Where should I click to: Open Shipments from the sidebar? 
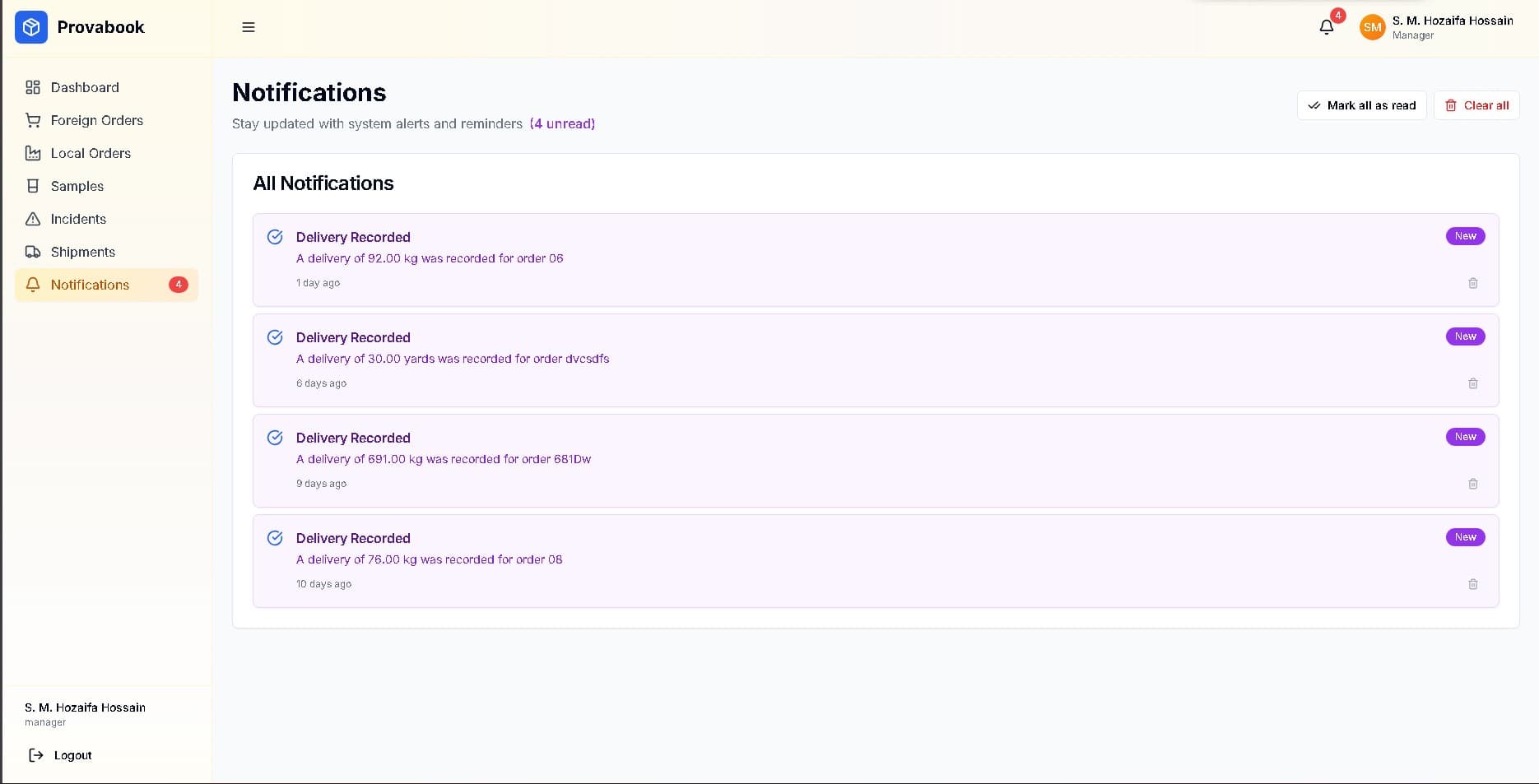(x=106, y=252)
